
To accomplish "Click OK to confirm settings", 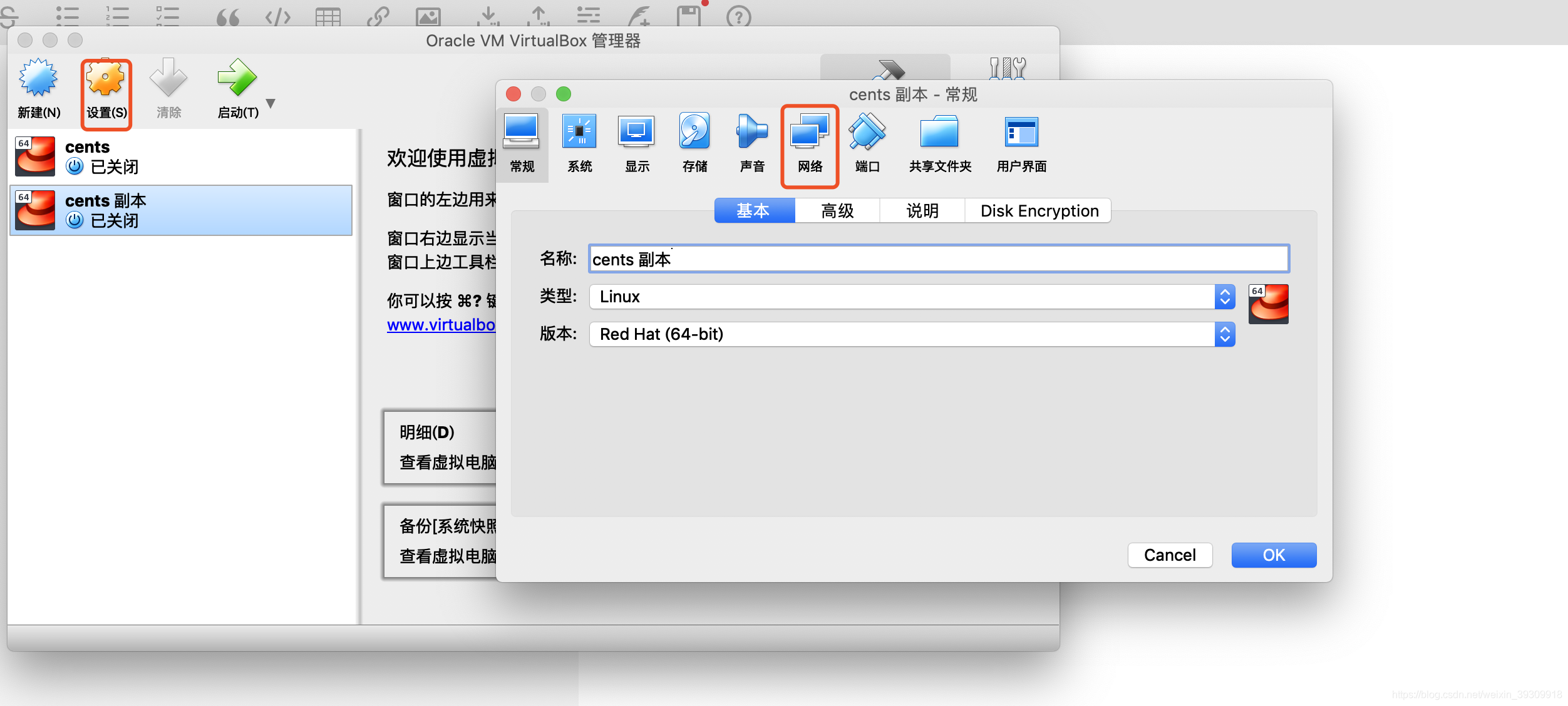I will [x=1274, y=553].
